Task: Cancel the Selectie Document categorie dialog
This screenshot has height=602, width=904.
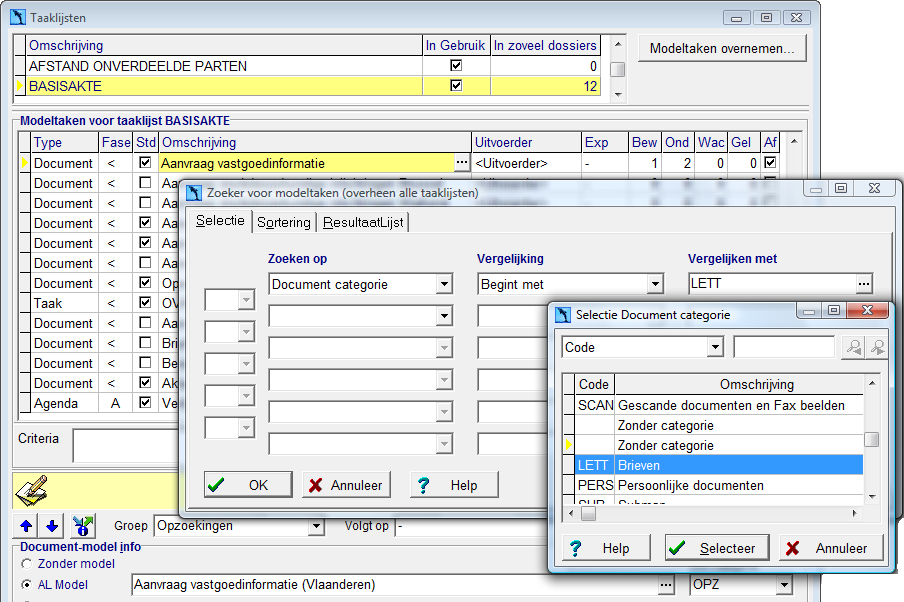Action: coord(831,548)
